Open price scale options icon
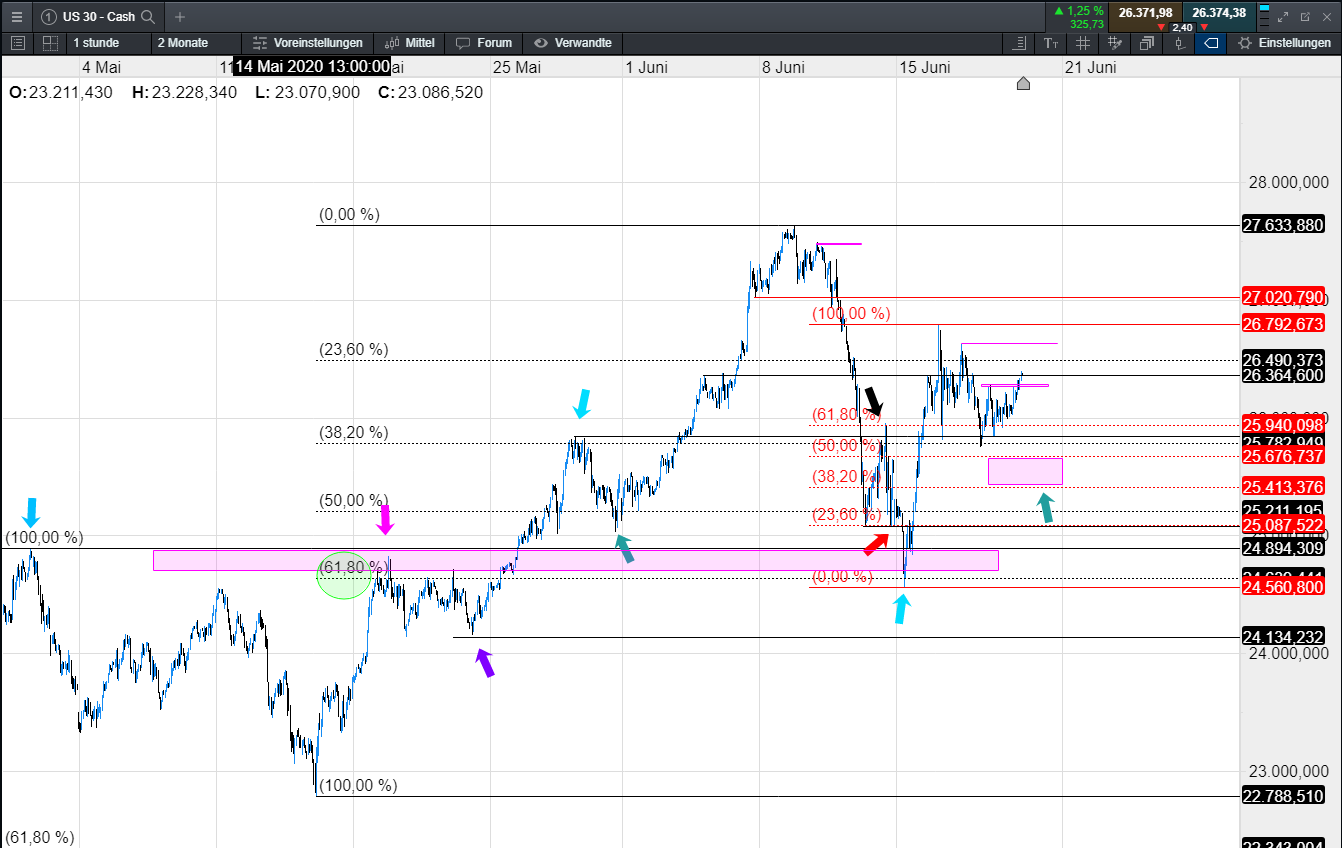 click(1020, 43)
